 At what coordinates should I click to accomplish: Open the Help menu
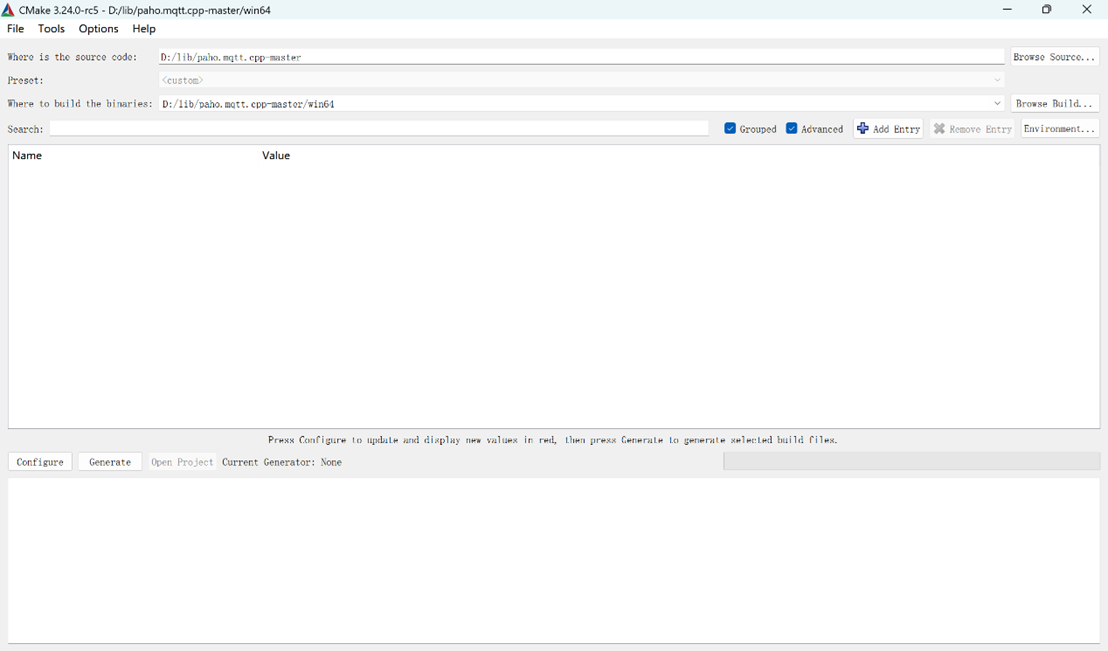pos(143,28)
